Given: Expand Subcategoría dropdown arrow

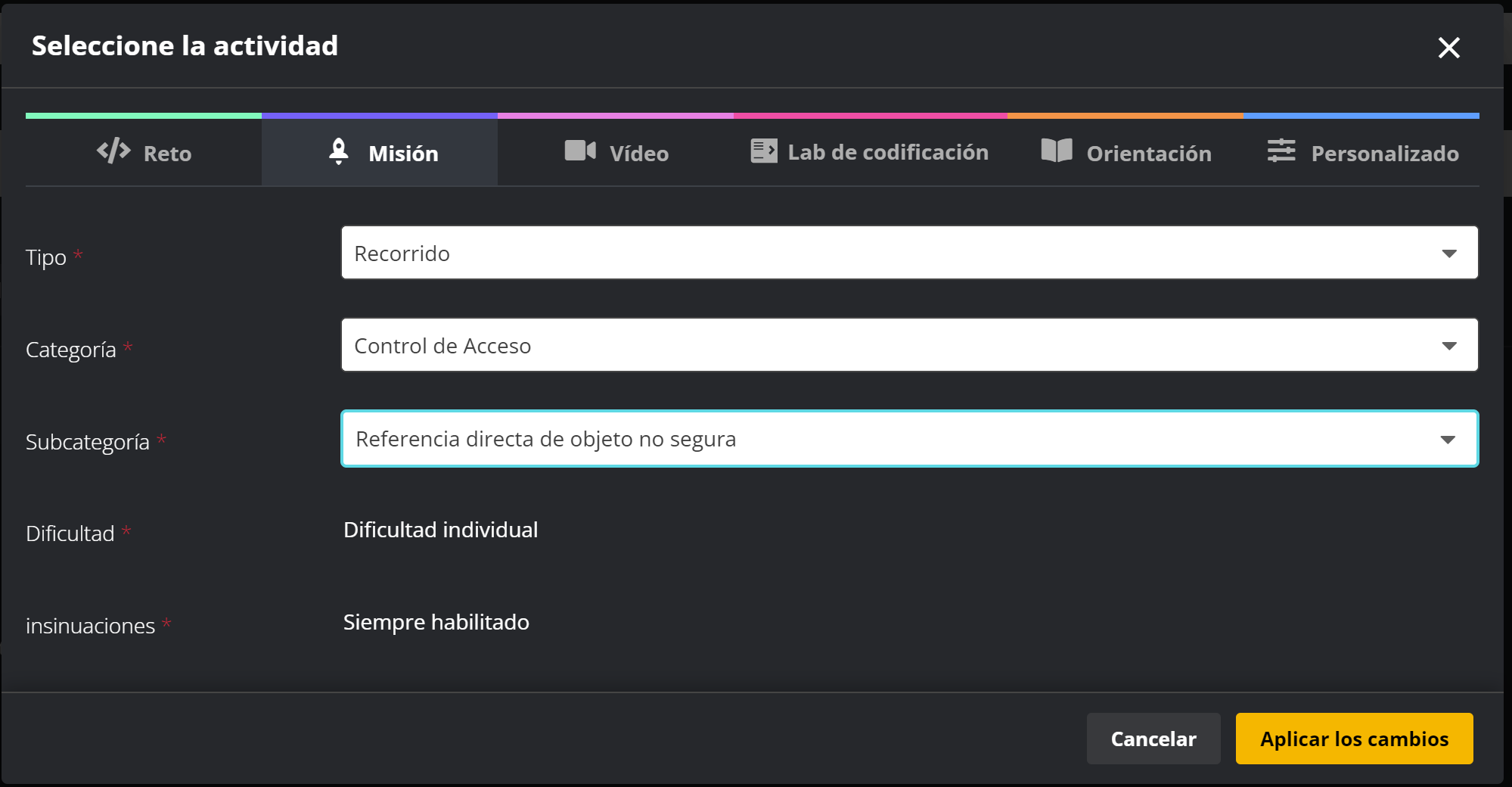Looking at the screenshot, I should 1448,440.
